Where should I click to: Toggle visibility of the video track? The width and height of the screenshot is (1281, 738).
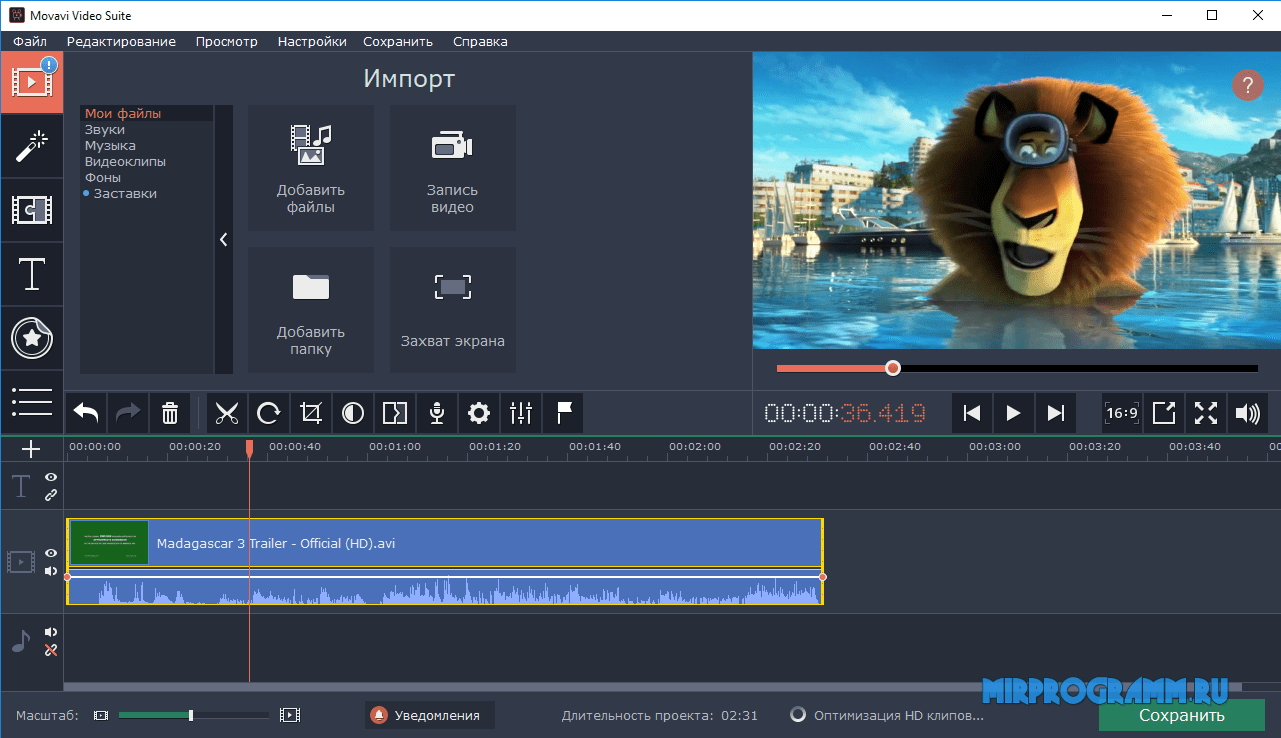click(x=51, y=553)
